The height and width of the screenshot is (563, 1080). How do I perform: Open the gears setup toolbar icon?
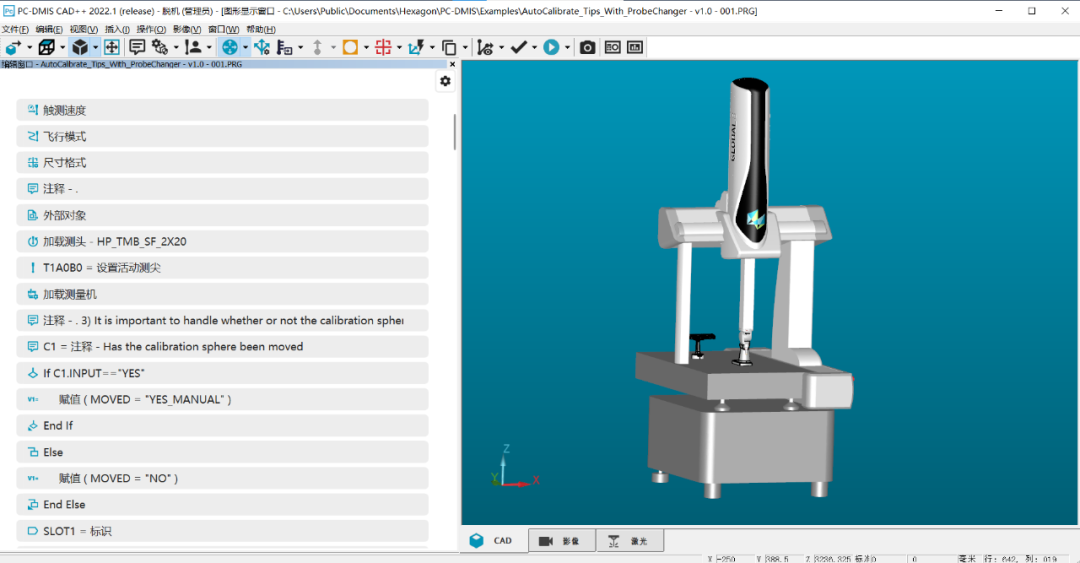[x=160, y=47]
